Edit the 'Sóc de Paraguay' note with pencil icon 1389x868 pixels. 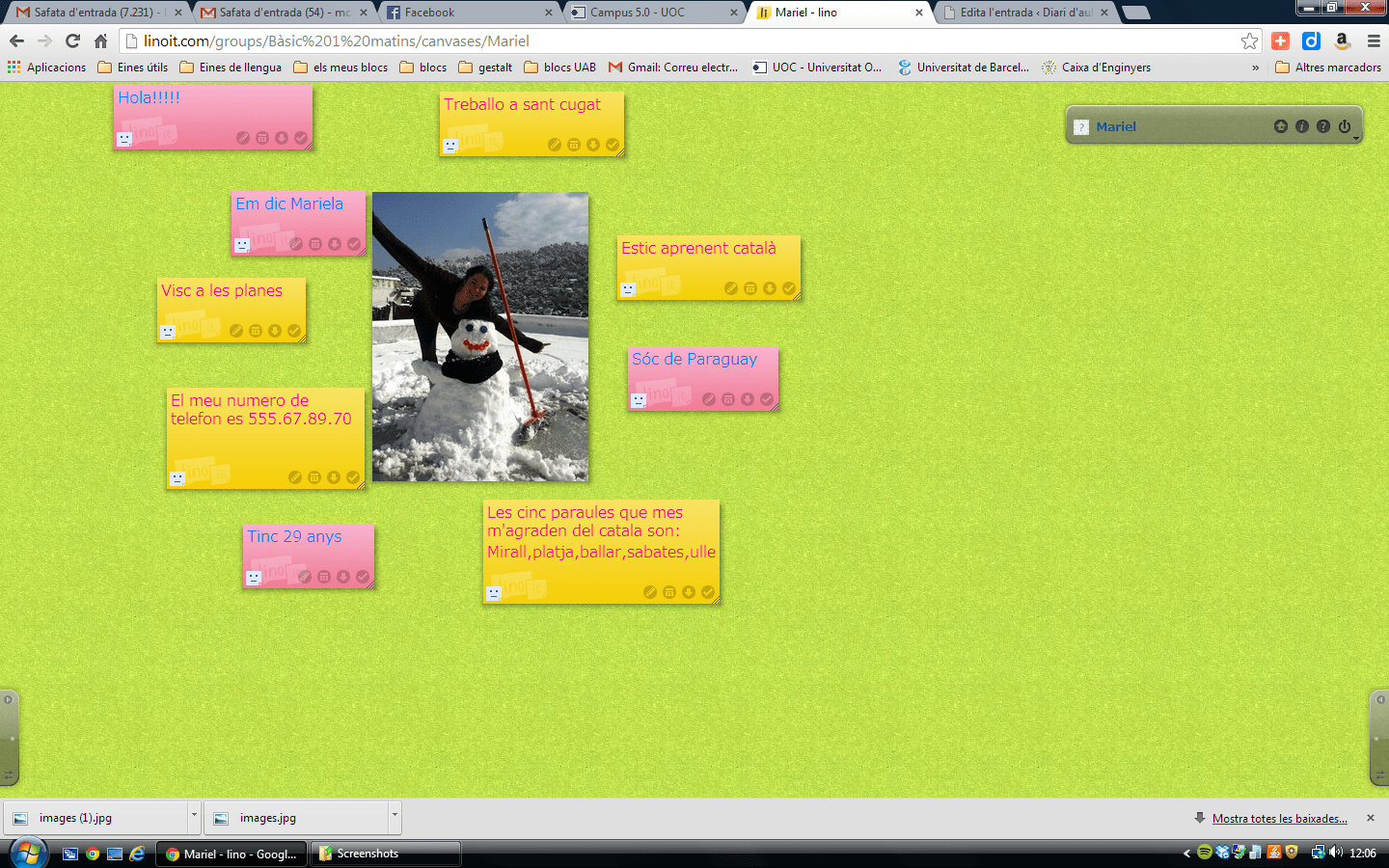click(709, 399)
